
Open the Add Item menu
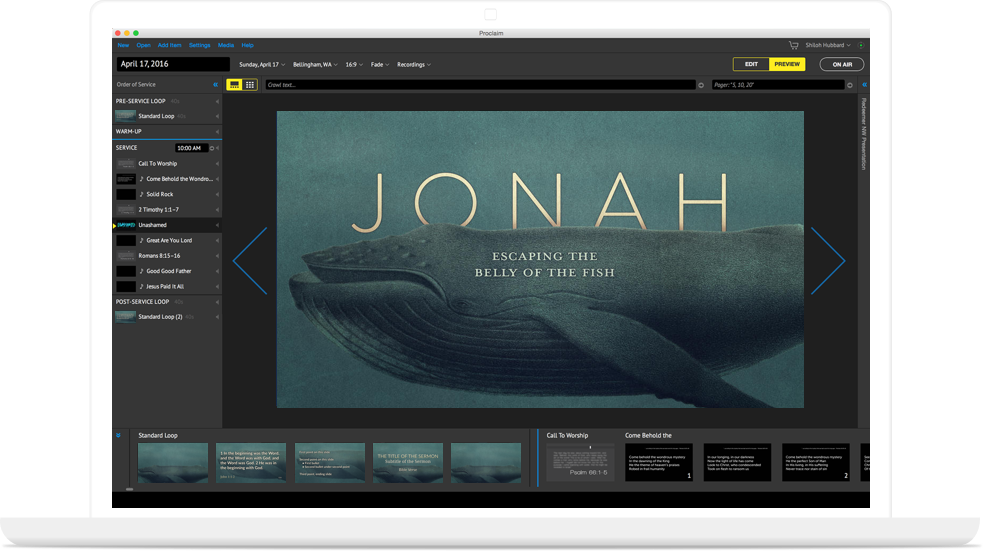(x=169, y=45)
